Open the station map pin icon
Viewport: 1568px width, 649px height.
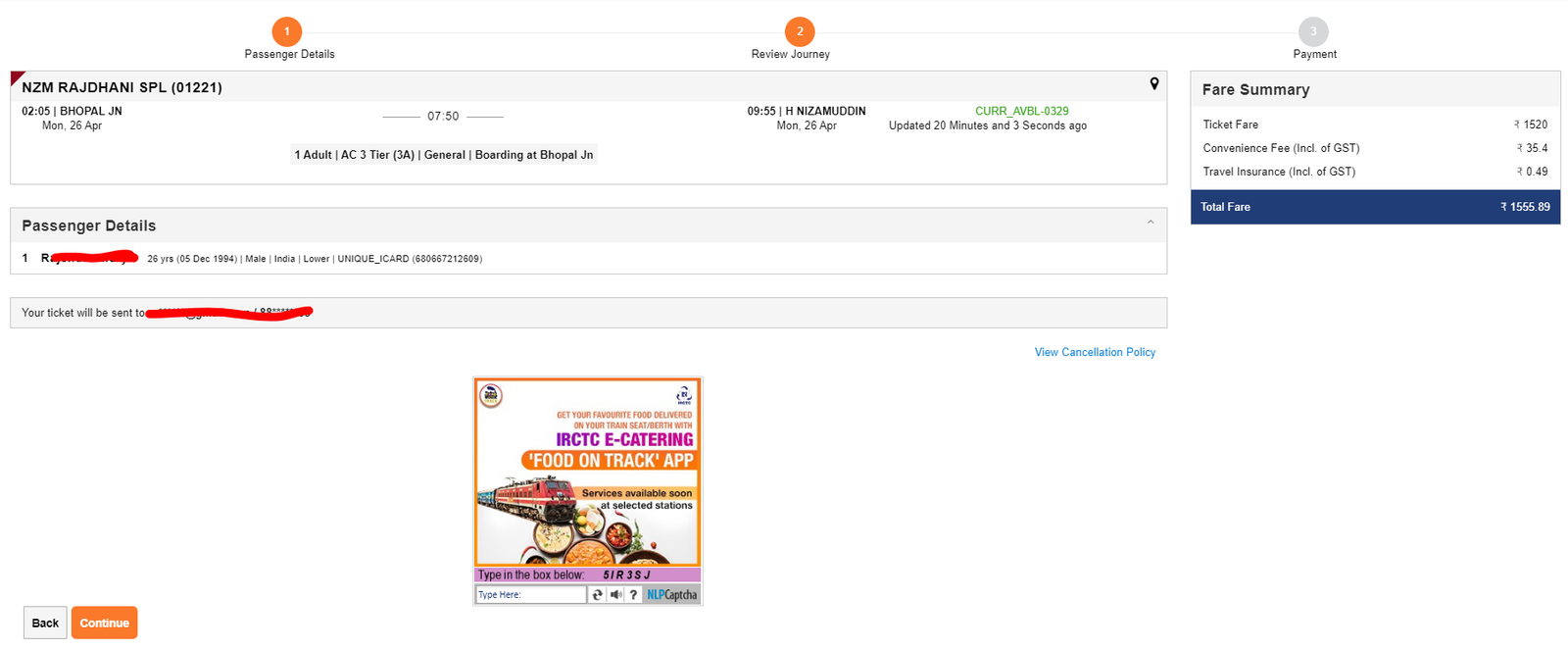pos(1154,84)
